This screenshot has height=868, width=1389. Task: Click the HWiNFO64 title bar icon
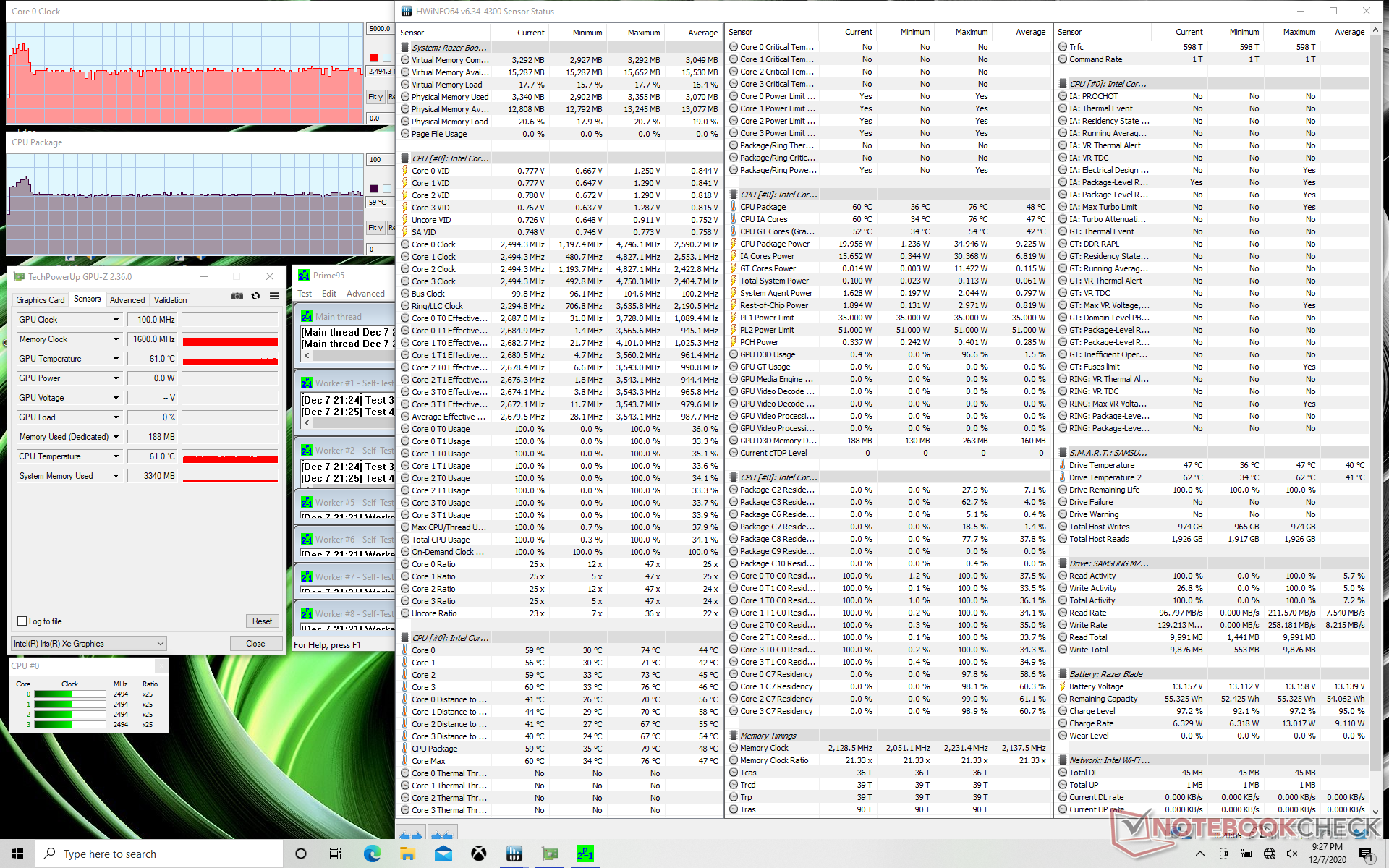coord(407,11)
